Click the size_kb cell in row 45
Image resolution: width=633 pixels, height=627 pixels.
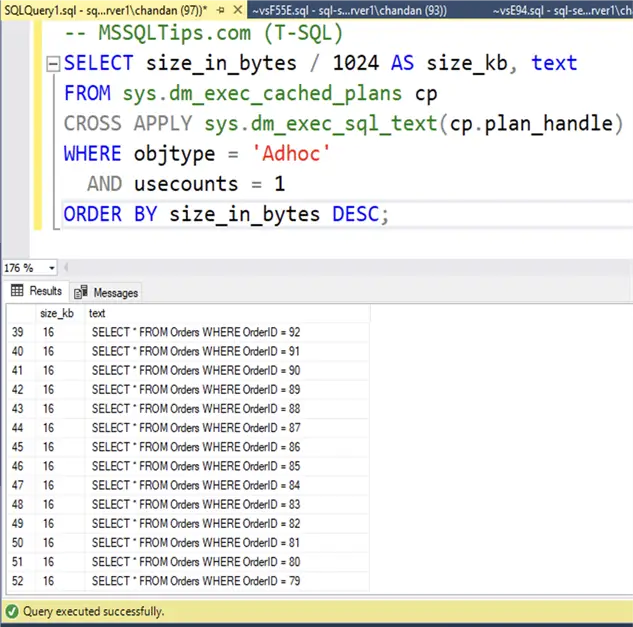pos(60,447)
